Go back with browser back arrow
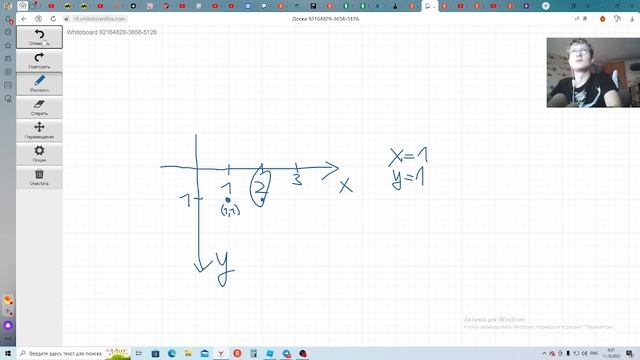Viewport: 640px width, 360px height. [24, 19]
